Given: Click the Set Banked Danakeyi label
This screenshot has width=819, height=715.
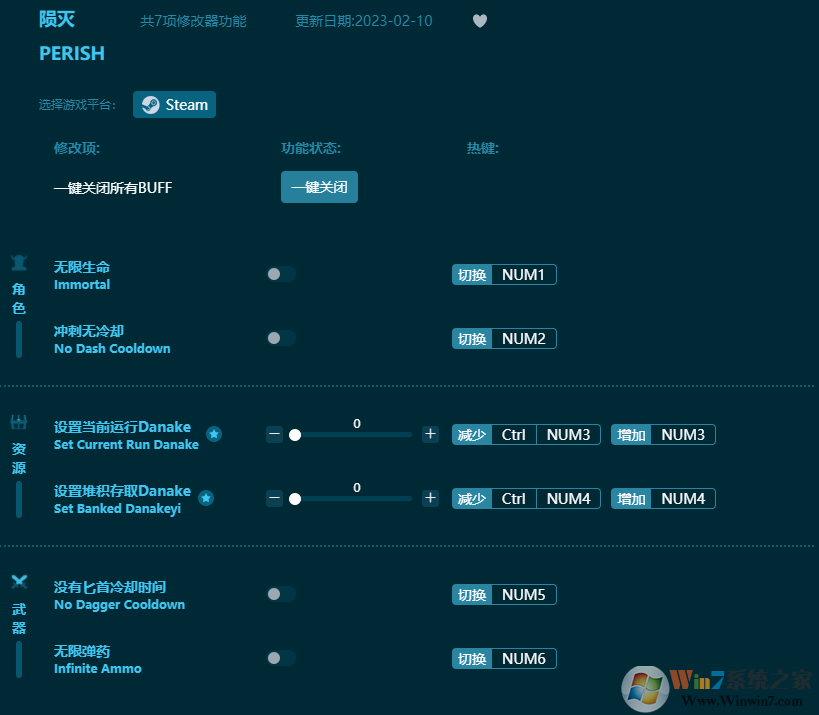Looking at the screenshot, I should click(118, 509).
